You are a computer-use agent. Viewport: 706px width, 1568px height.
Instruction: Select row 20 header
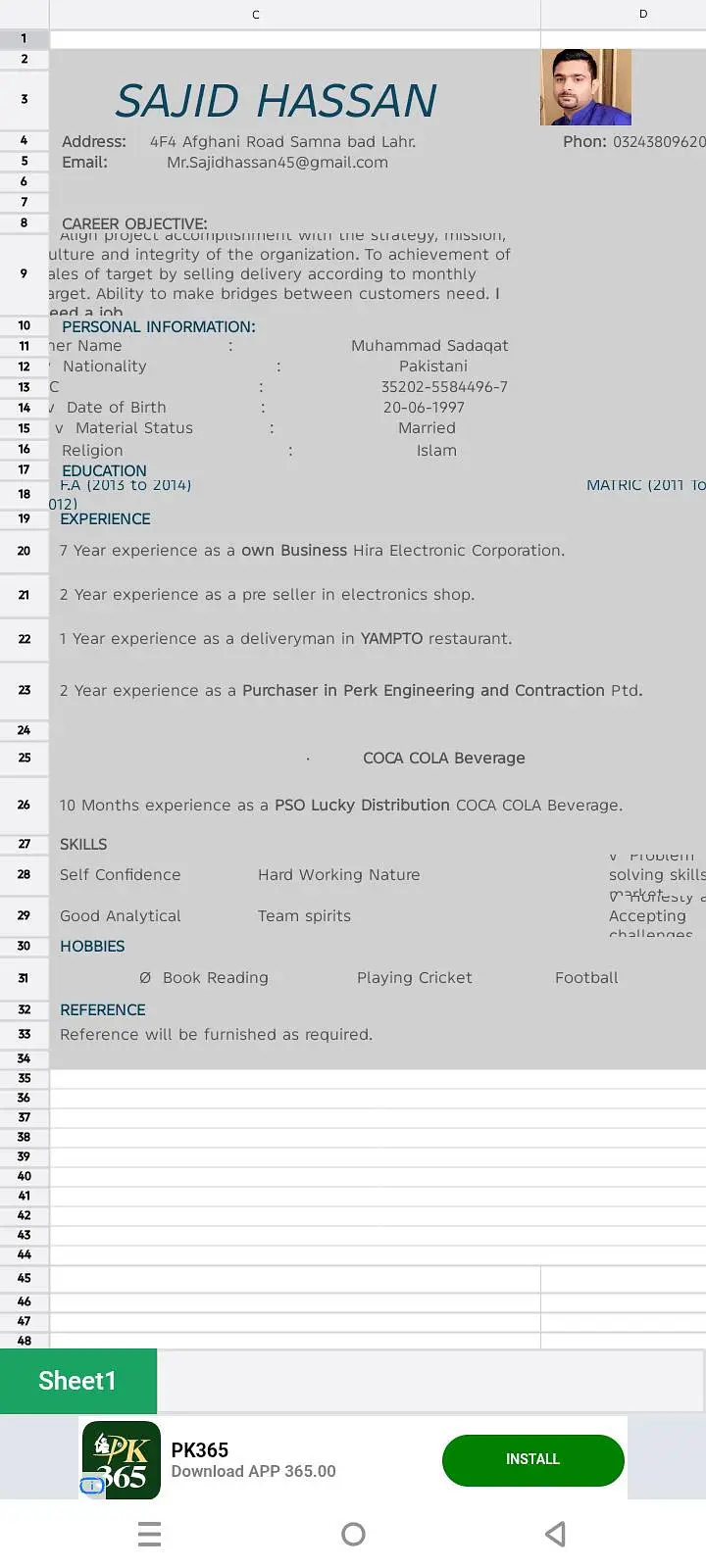(x=25, y=551)
